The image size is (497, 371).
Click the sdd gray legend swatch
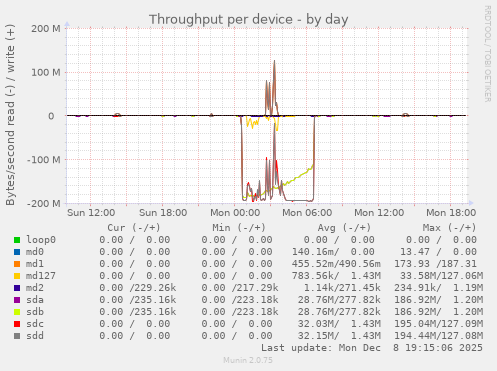tap(17, 336)
